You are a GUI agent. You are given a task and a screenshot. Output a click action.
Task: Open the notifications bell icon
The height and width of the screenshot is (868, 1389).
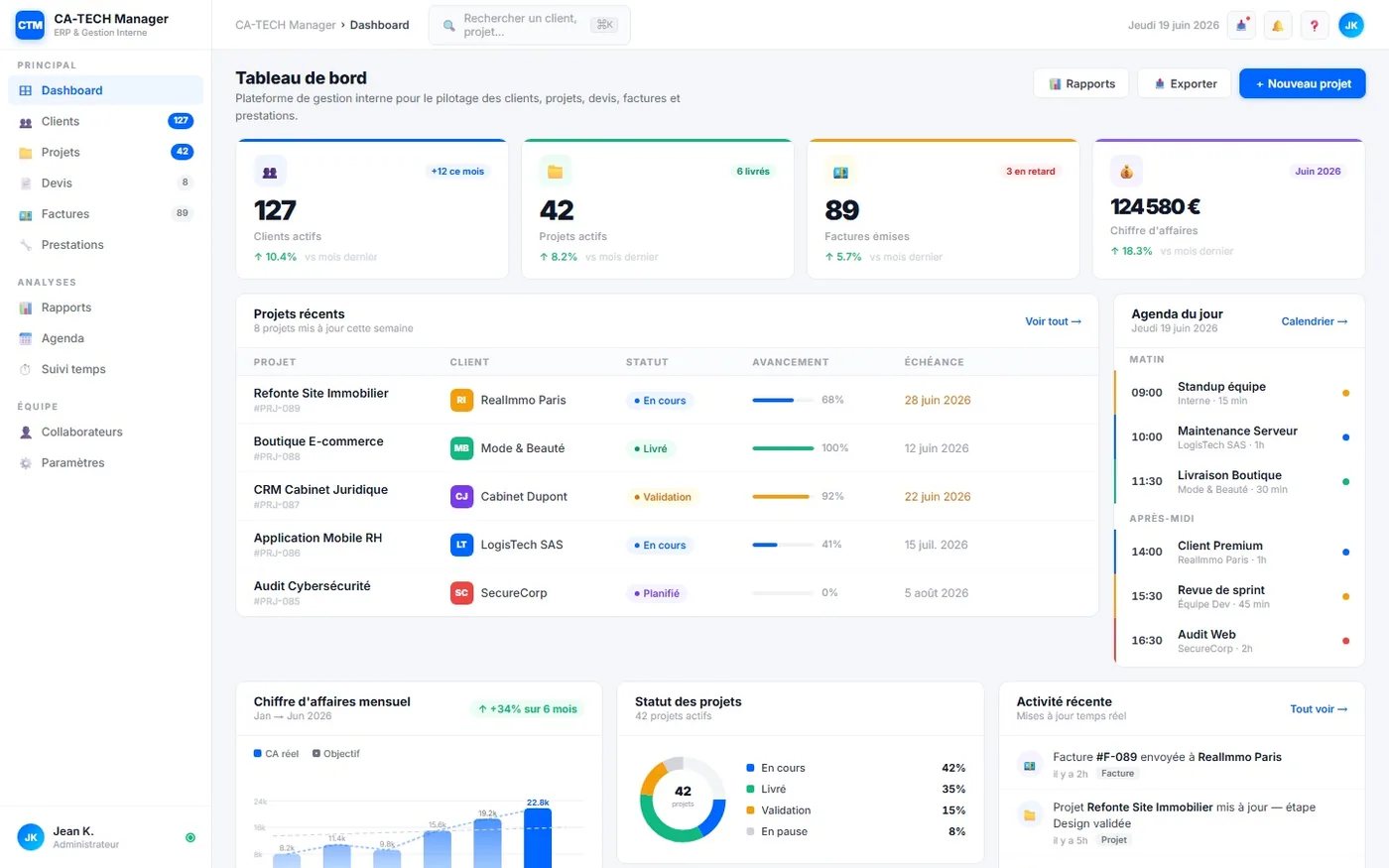[x=1278, y=26]
